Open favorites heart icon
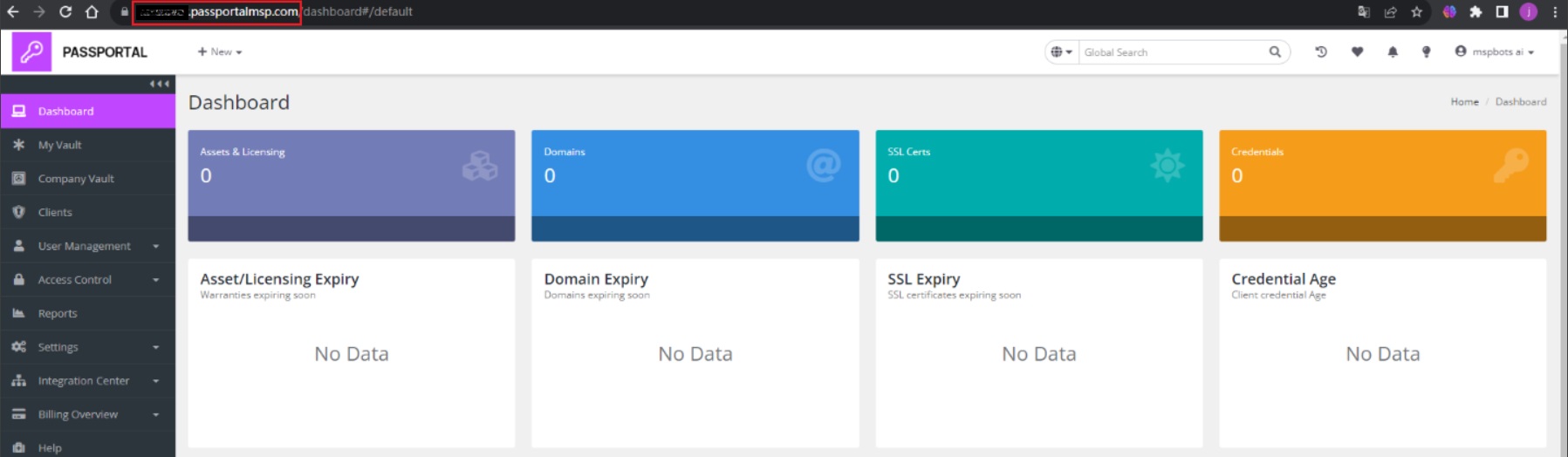Viewport: 1568px width, 457px height. point(1357,52)
